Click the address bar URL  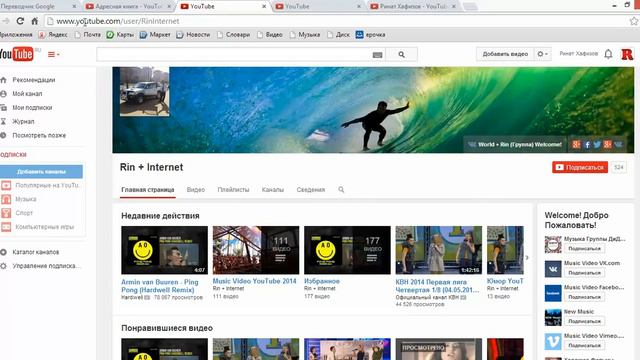[x=118, y=21]
